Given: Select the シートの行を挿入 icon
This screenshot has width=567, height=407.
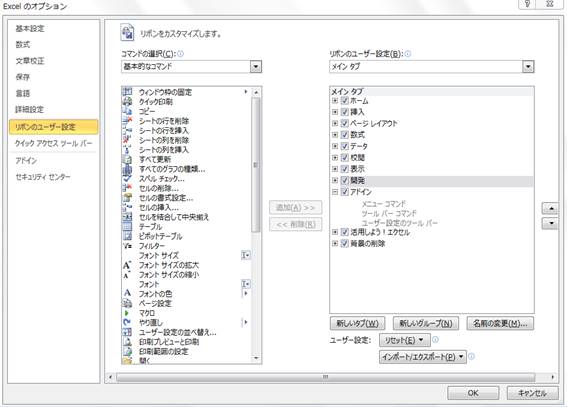Looking at the screenshot, I should (x=127, y=130).
